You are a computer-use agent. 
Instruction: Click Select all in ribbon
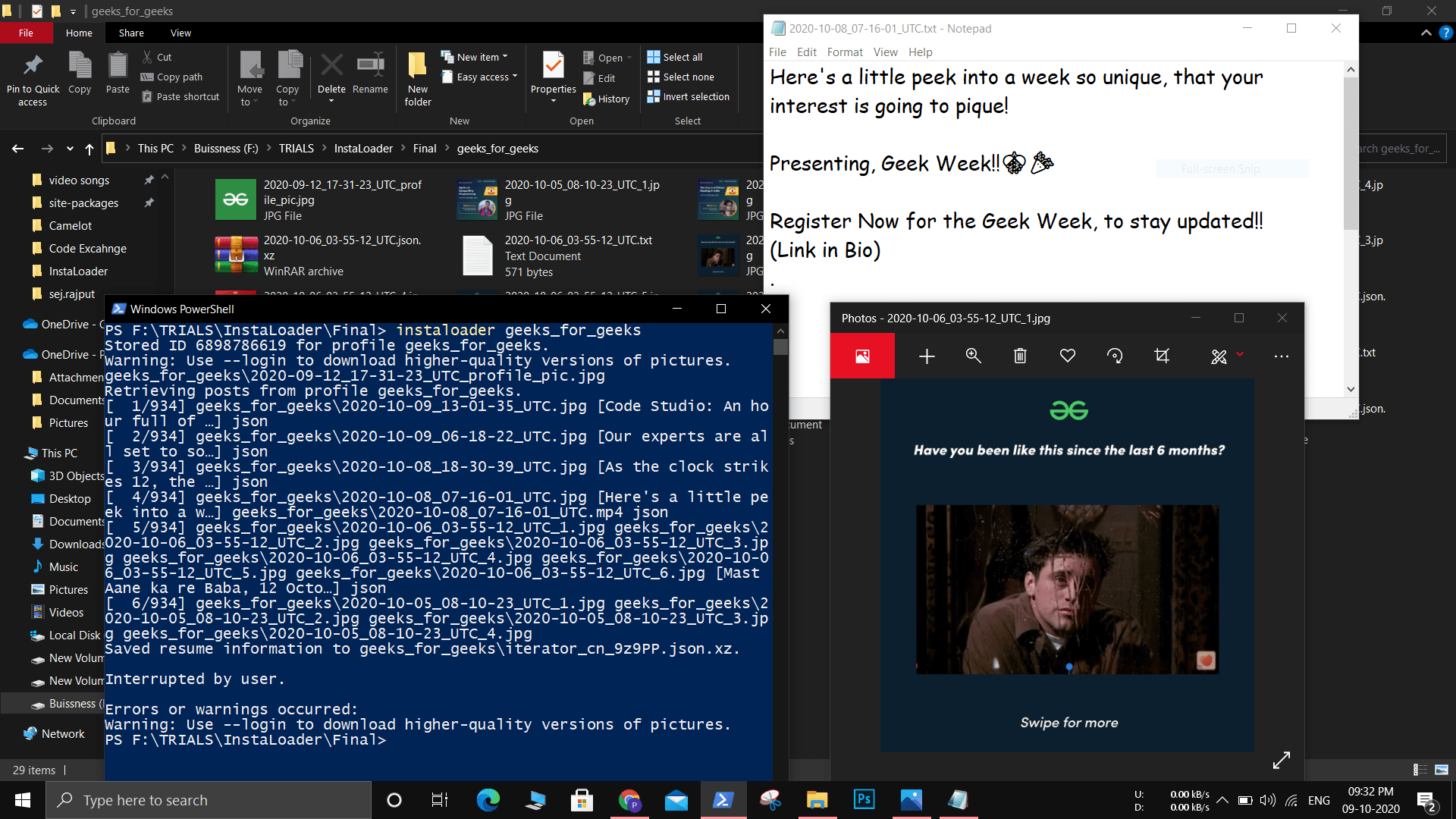click(675, 57)
